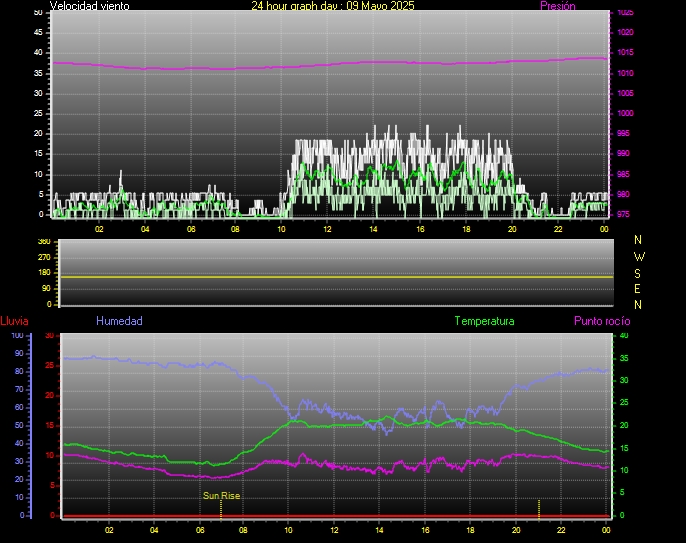Click the 'Sun Rise' label
Screen dimensions: 686x543
(x=221, y=496)
